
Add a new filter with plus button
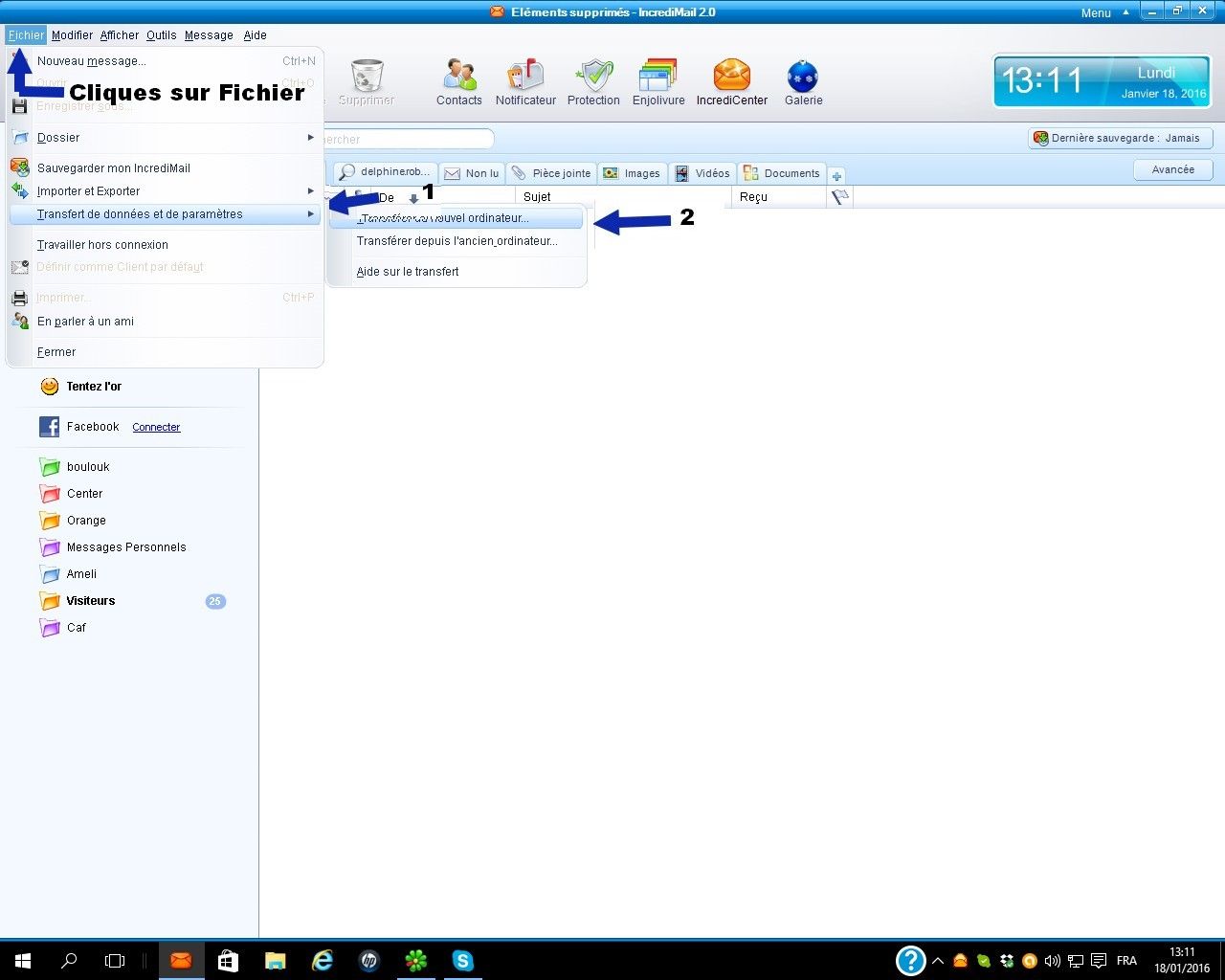(x=836, y=176)
